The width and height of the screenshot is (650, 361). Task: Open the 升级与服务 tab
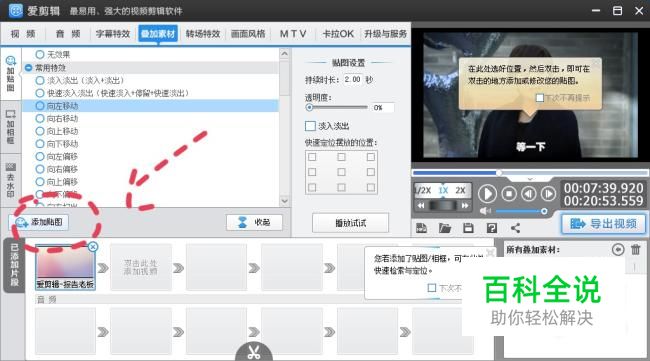pos(385,34)
